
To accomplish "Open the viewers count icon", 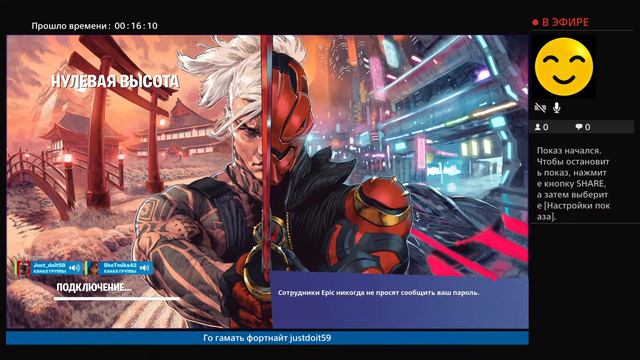I will click(538, 127).
